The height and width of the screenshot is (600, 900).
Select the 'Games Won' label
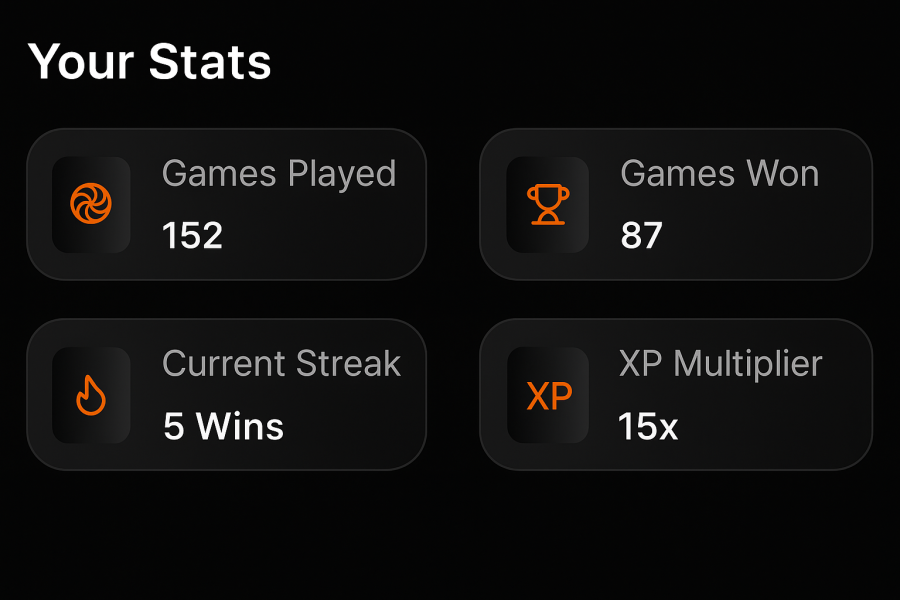719,174
